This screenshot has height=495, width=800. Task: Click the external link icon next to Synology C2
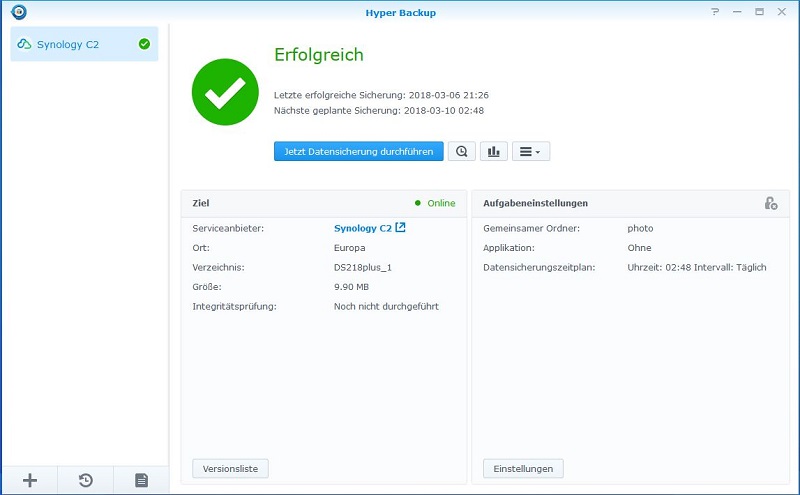pyautogui.click(x=401, y=227)
